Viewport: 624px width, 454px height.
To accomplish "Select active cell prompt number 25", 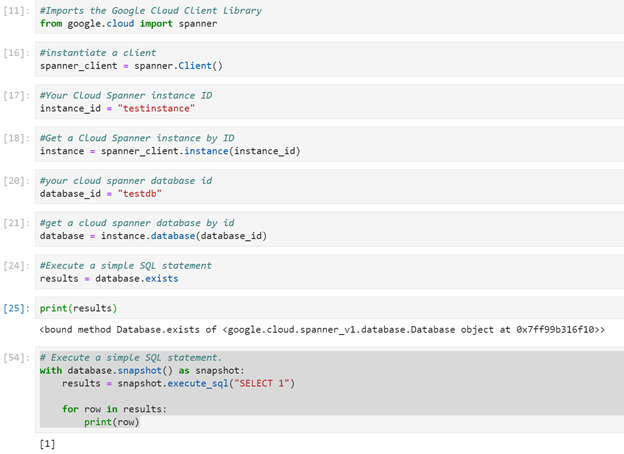I will tap(16, 308).
